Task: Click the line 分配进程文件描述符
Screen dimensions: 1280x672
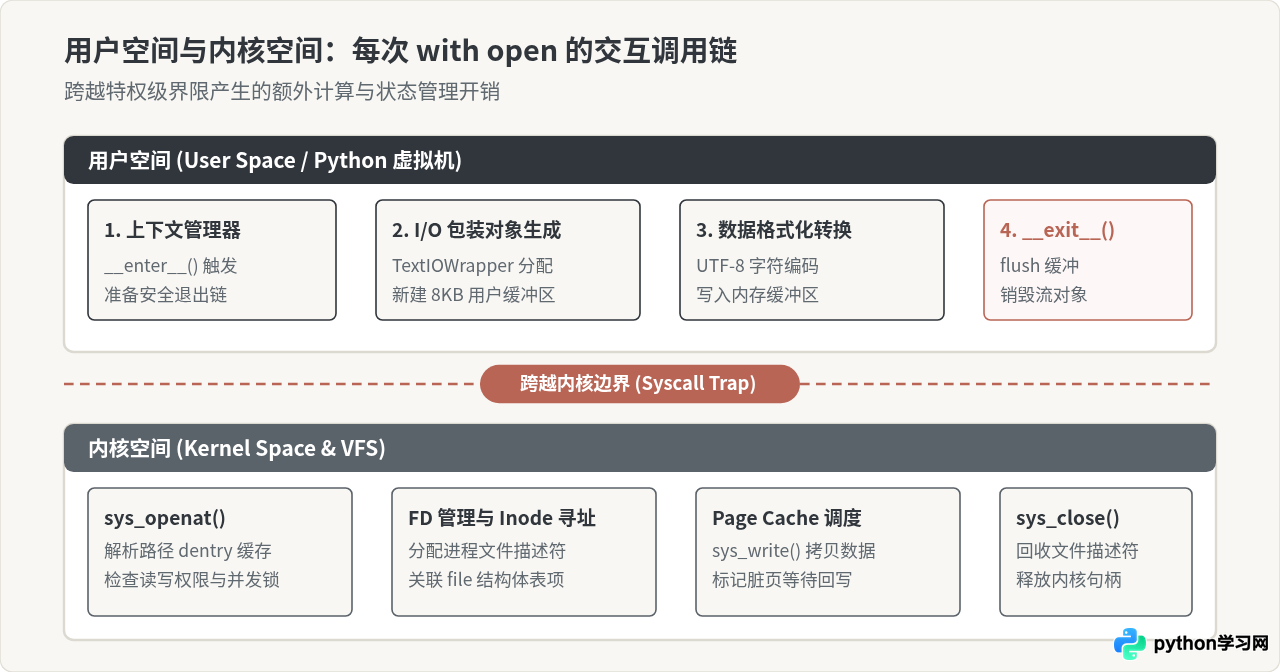Action: pos(487,551)
